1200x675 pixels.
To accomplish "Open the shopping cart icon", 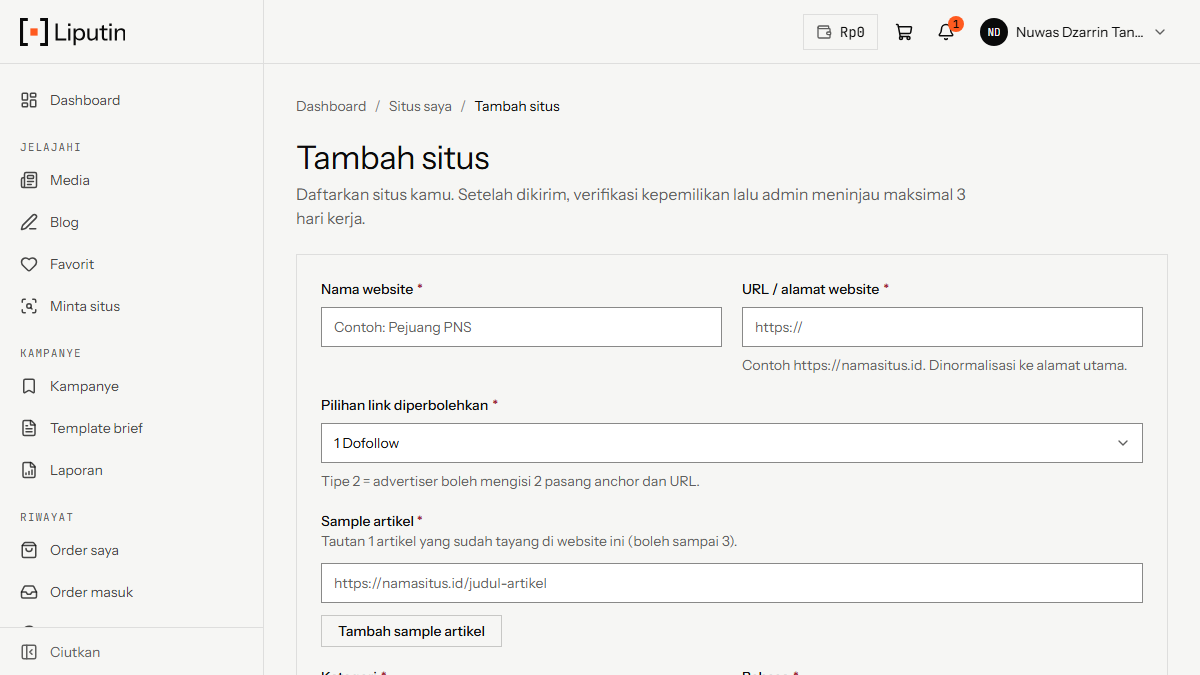I will pyautogui.click(x=904, y=32).
